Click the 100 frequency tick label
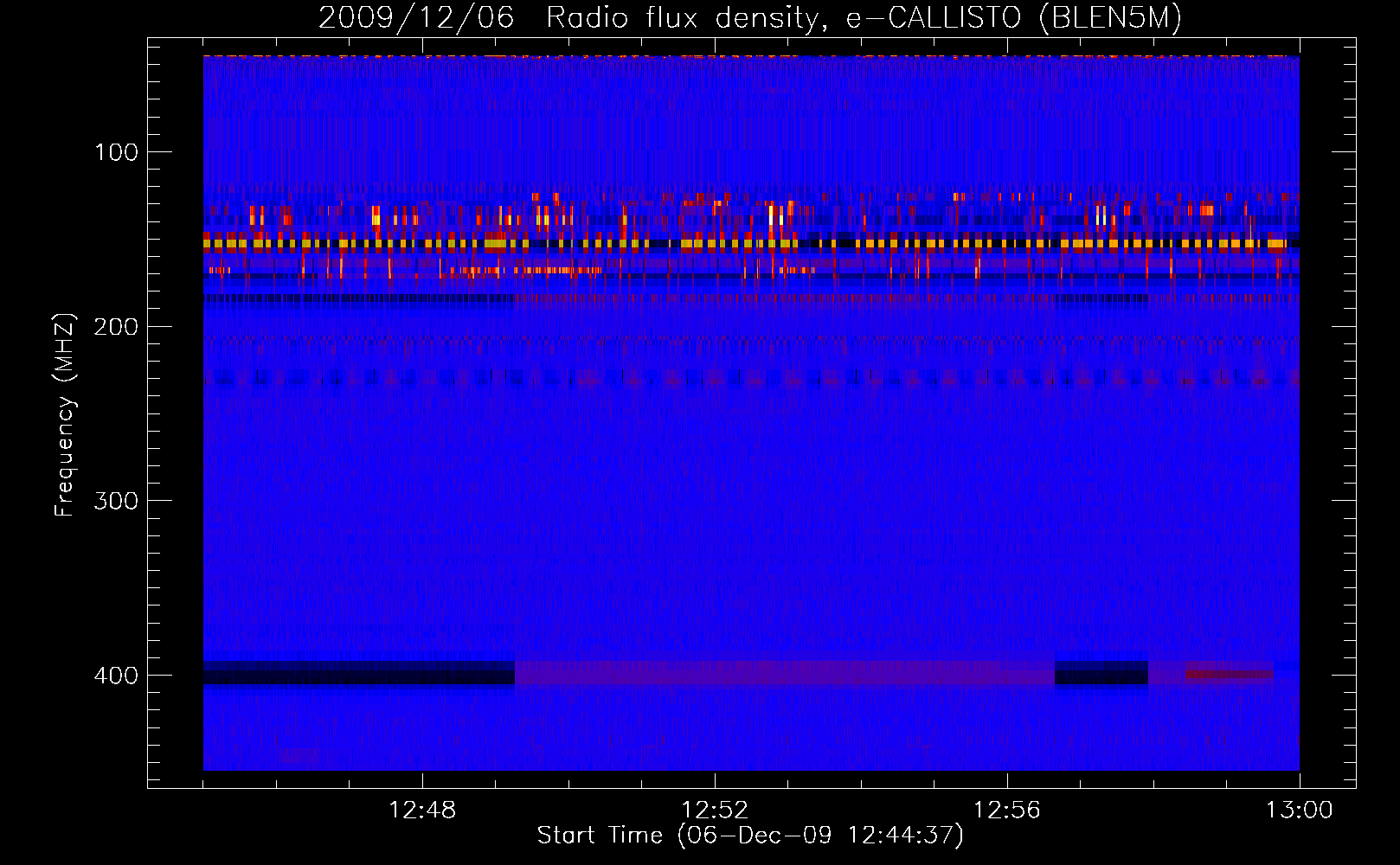 point(116,152)
